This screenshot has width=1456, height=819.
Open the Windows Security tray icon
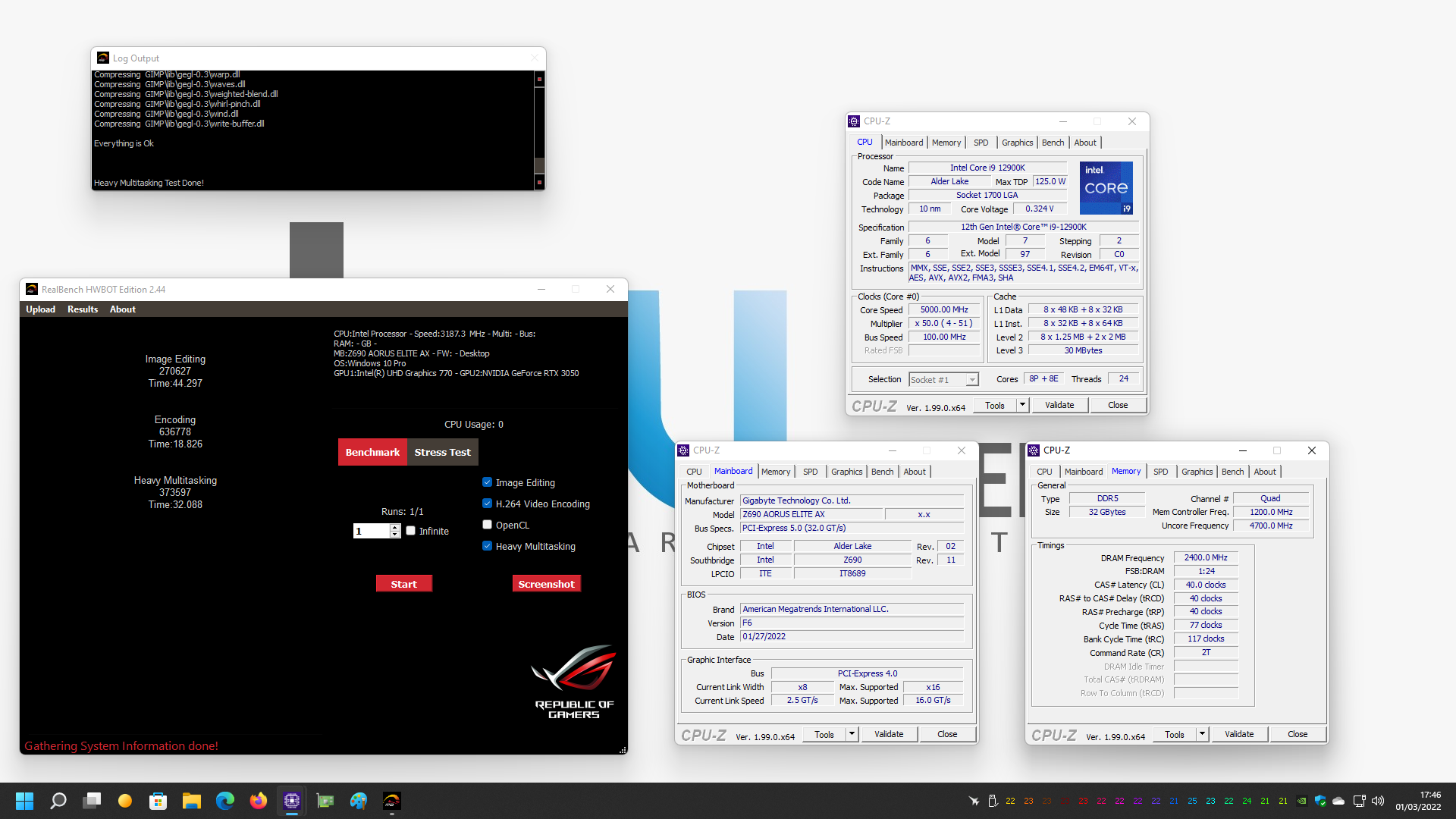(1320, 801)
